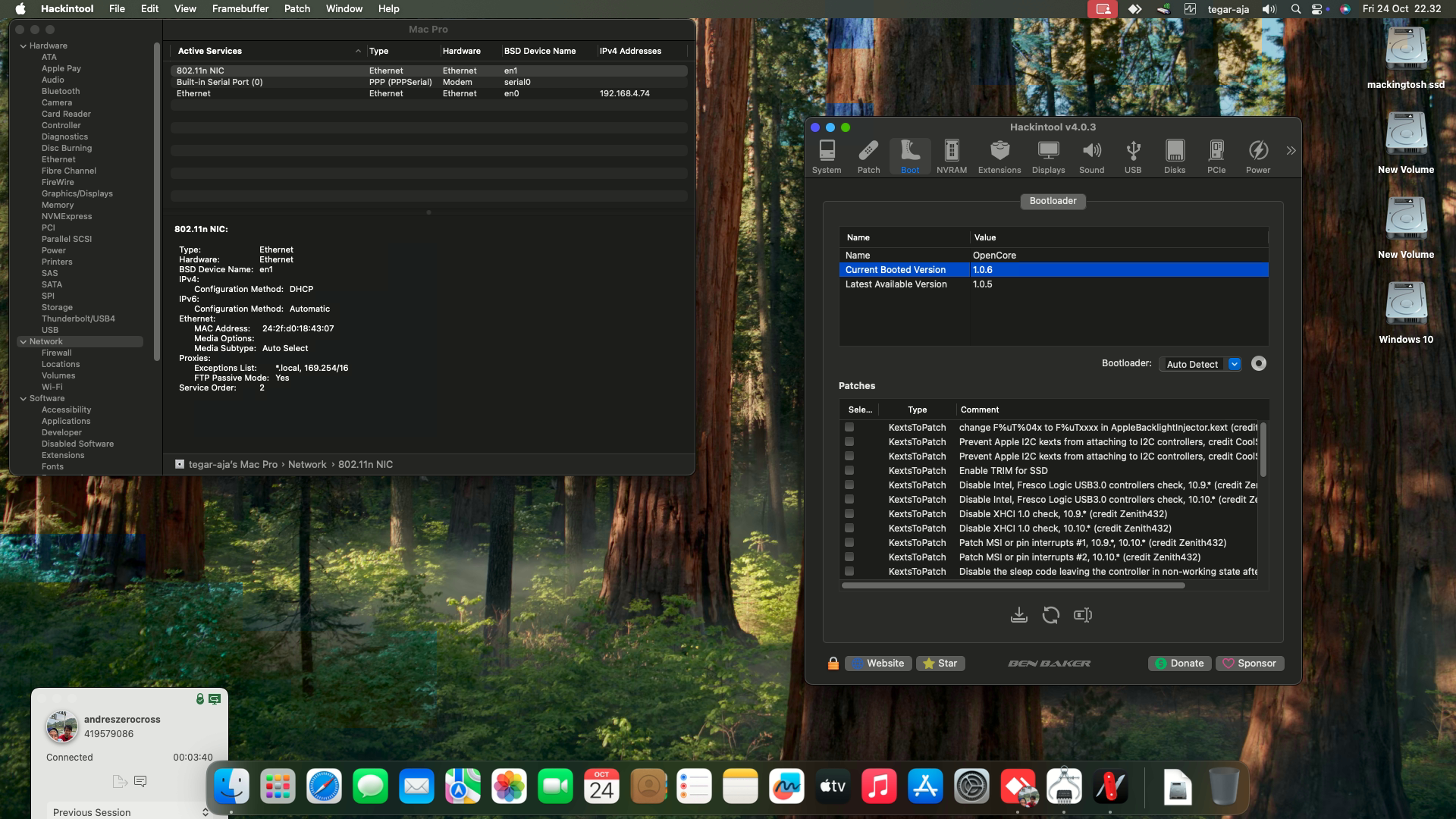Click the Patches table horizontal scrollbar
This screenshot has width=1456, height=819.
coord(1013,585)
